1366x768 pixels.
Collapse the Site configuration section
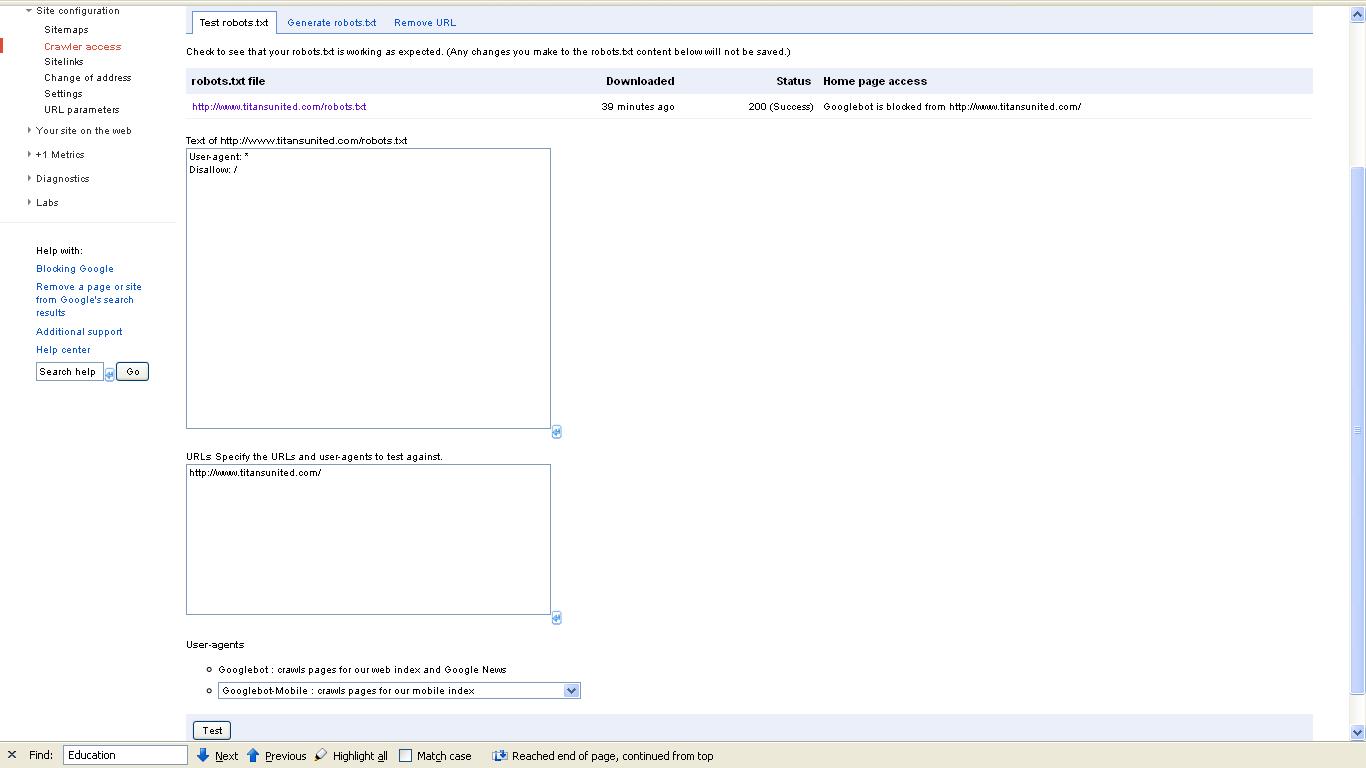pyautogui.click(x=29, y=11)
